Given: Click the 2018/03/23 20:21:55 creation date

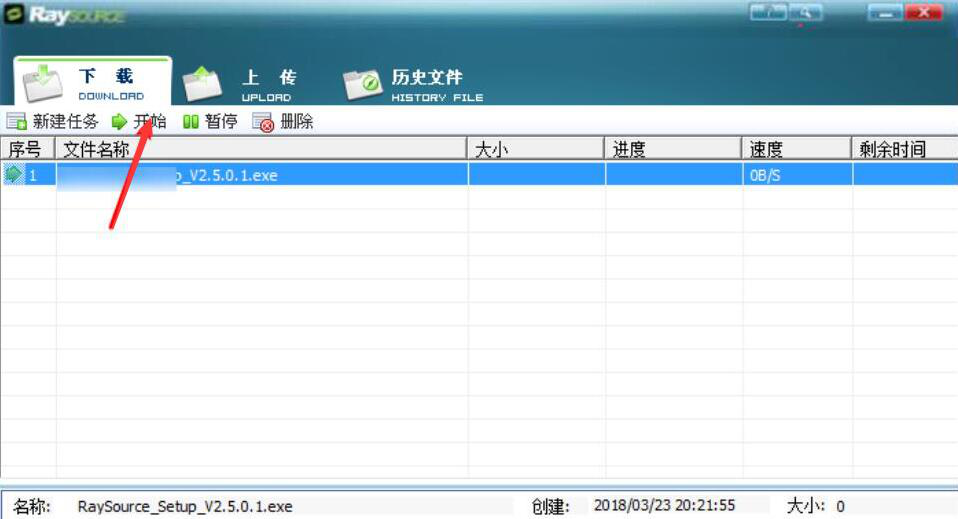Looking at the screenshot, I should [x=664, y=505].
